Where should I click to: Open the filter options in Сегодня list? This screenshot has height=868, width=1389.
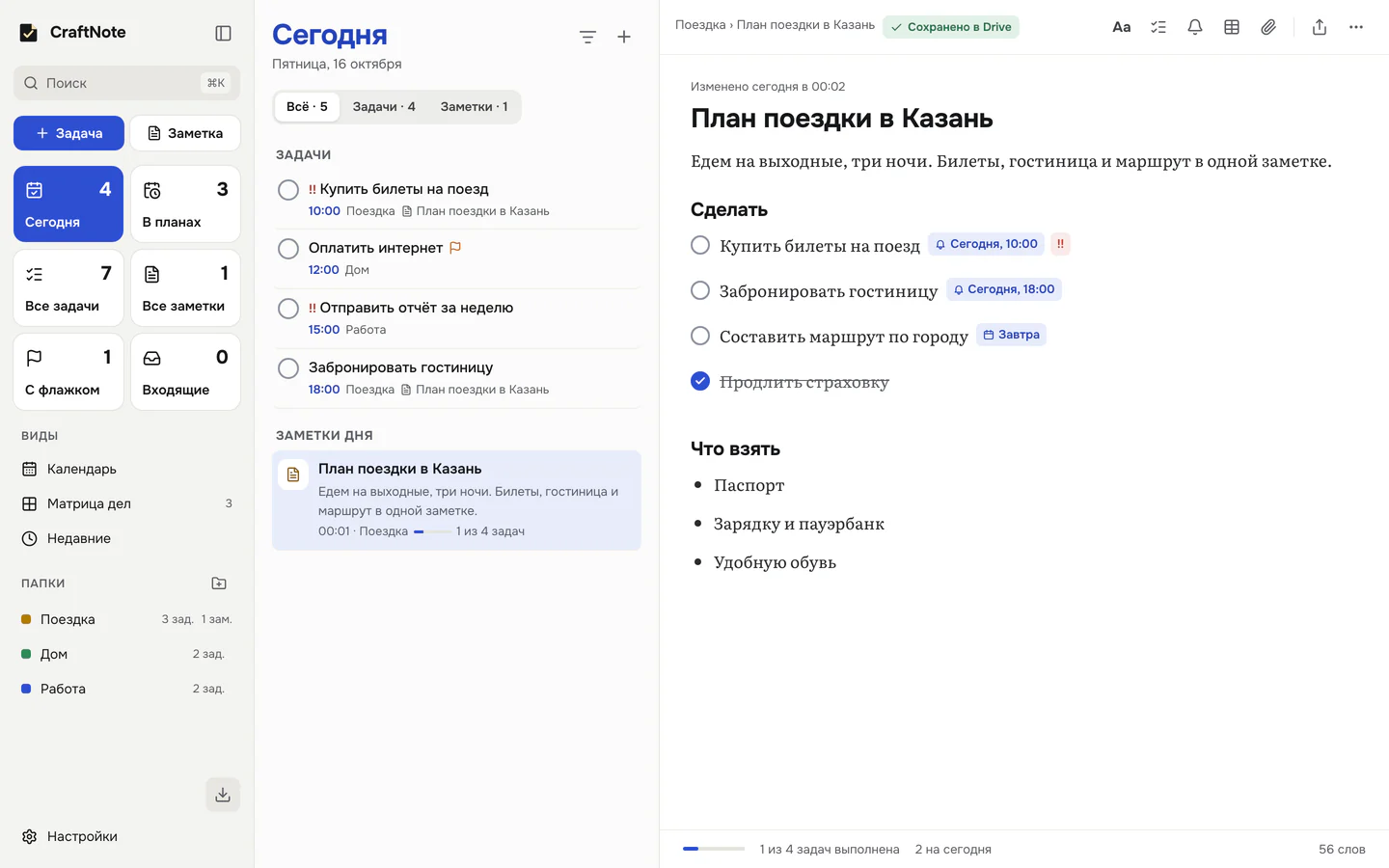coord(587,37)
